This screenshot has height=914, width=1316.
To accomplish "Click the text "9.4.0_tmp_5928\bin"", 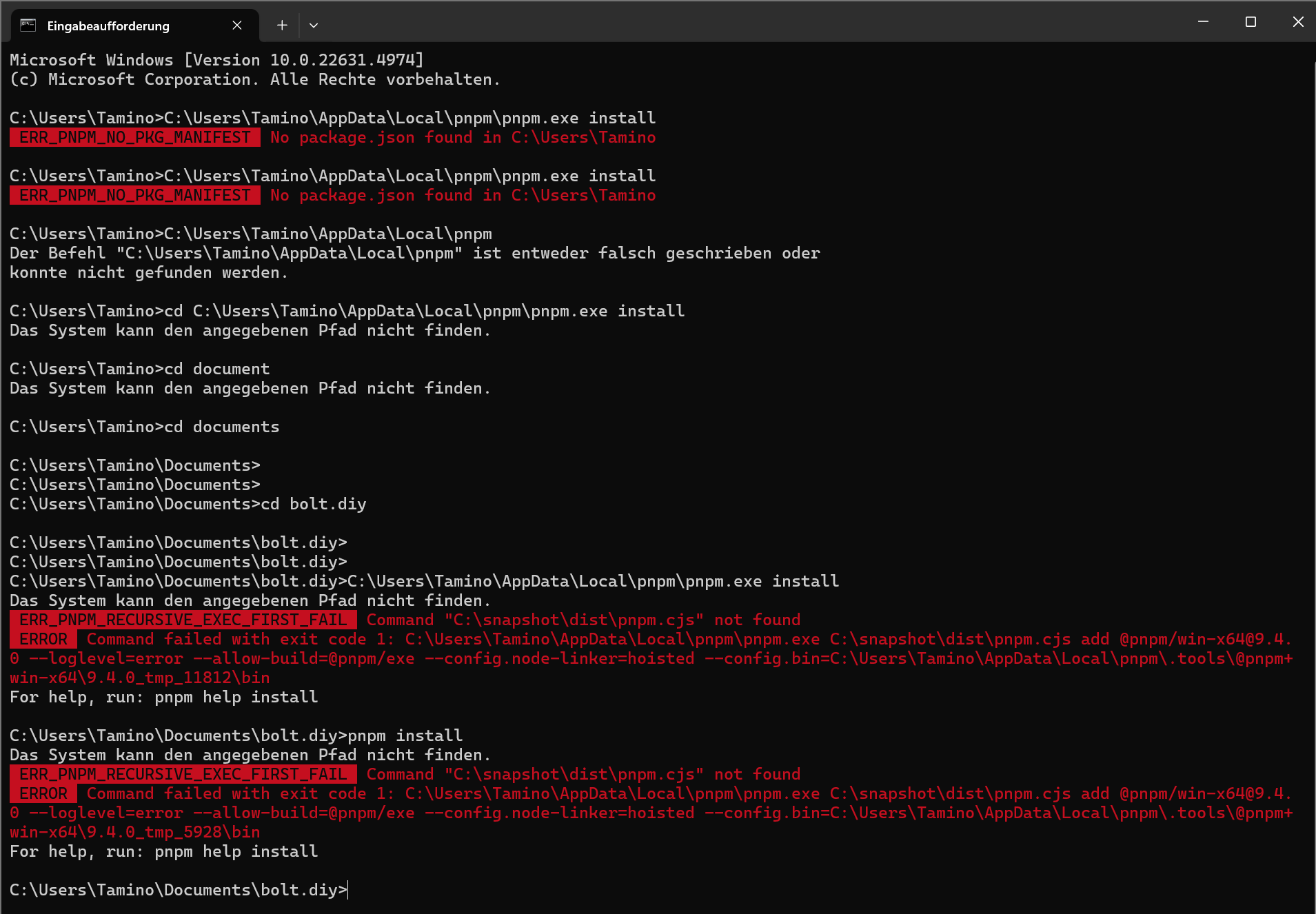I will point(168,832).
